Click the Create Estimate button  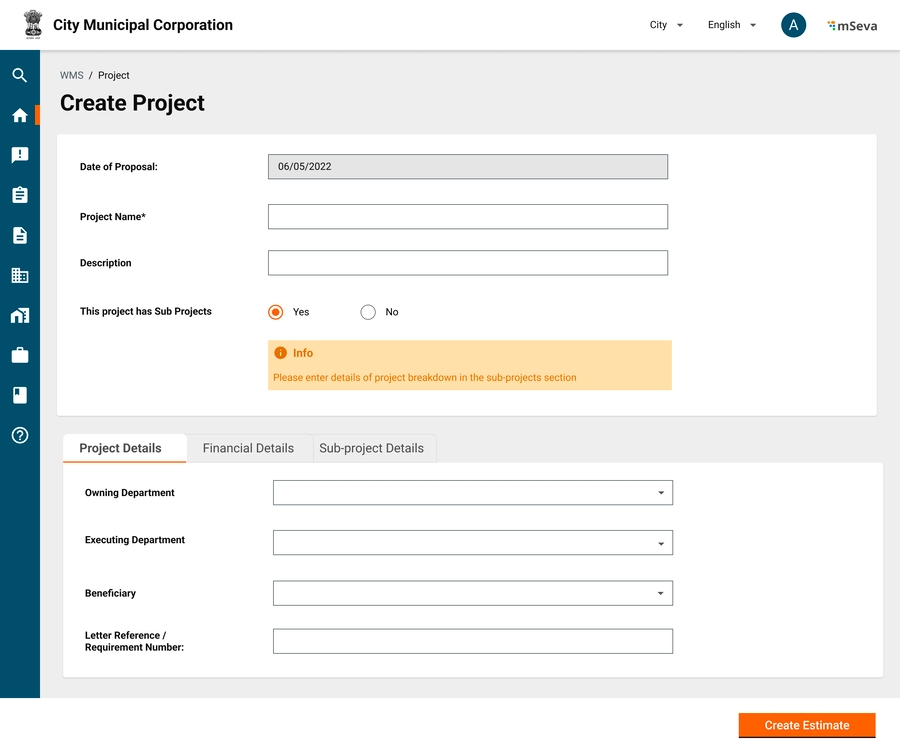(x=806, y=725)
